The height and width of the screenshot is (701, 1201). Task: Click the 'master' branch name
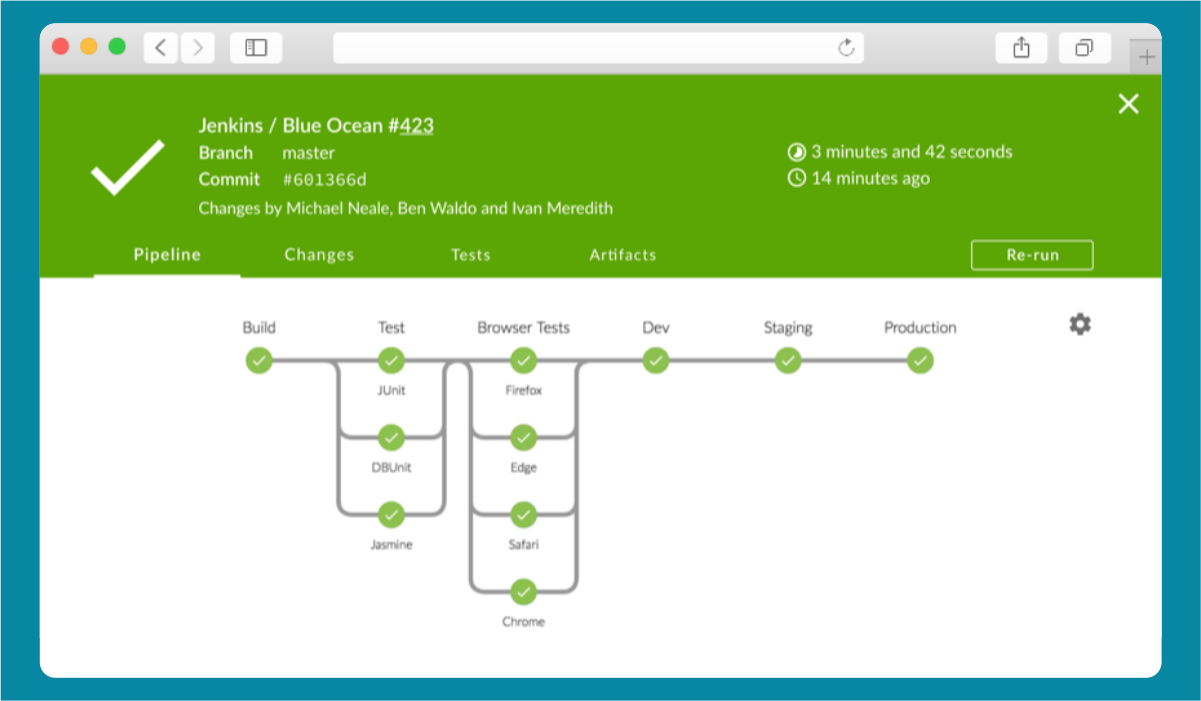point(308,153)
